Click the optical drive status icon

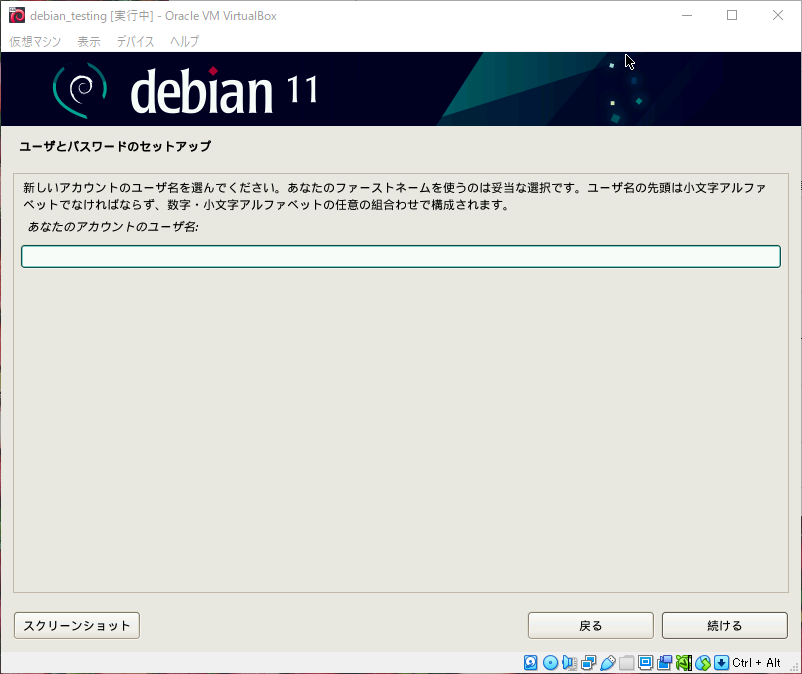(x=550, y=663)
